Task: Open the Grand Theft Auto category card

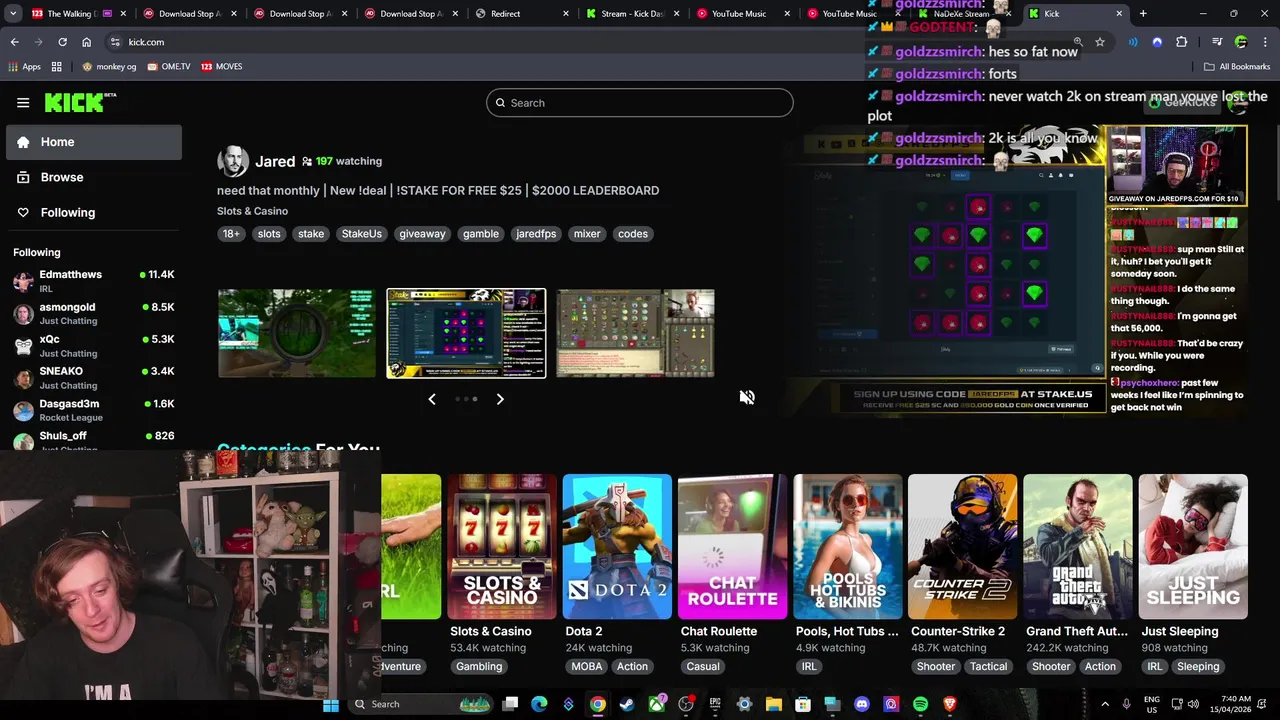Action: (1078, 547)
